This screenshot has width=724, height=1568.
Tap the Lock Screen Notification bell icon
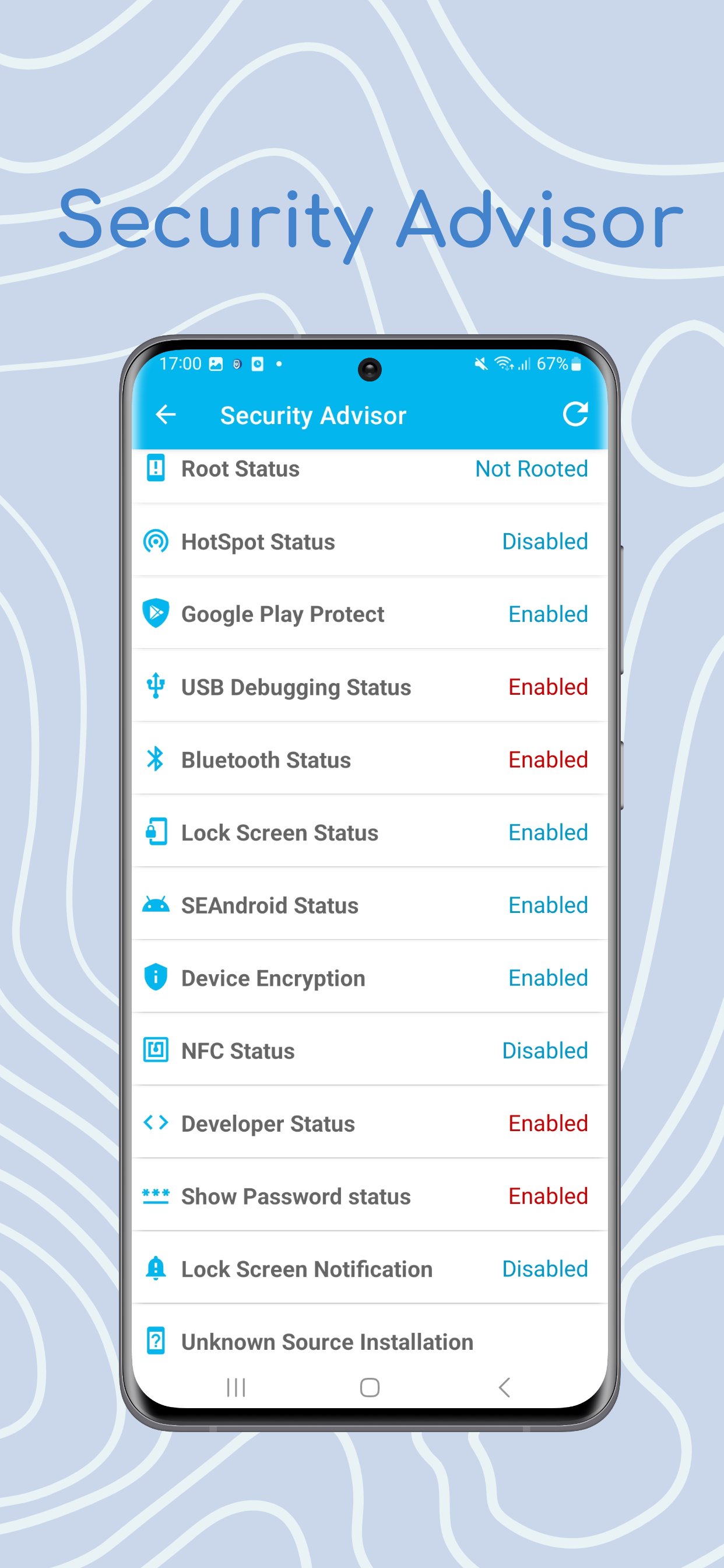point(156,1269)
